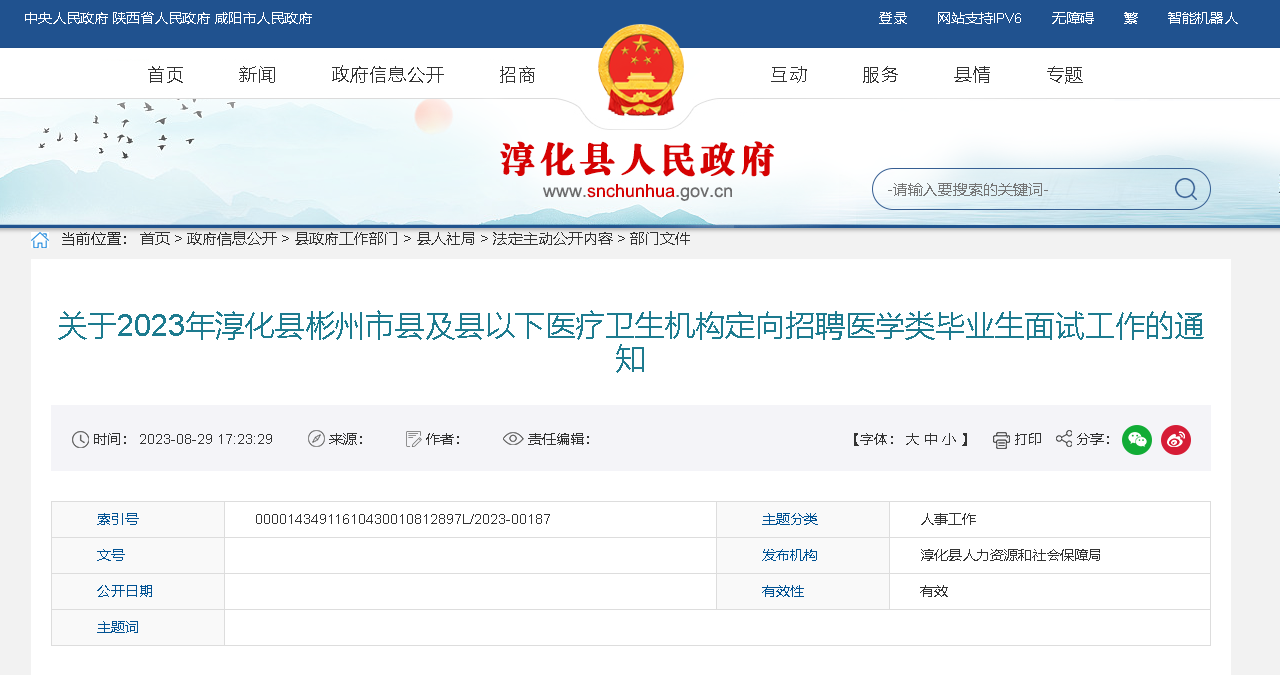Click the 登录 link
Screen dimensions: 1280x675
[x=893, y=19]
